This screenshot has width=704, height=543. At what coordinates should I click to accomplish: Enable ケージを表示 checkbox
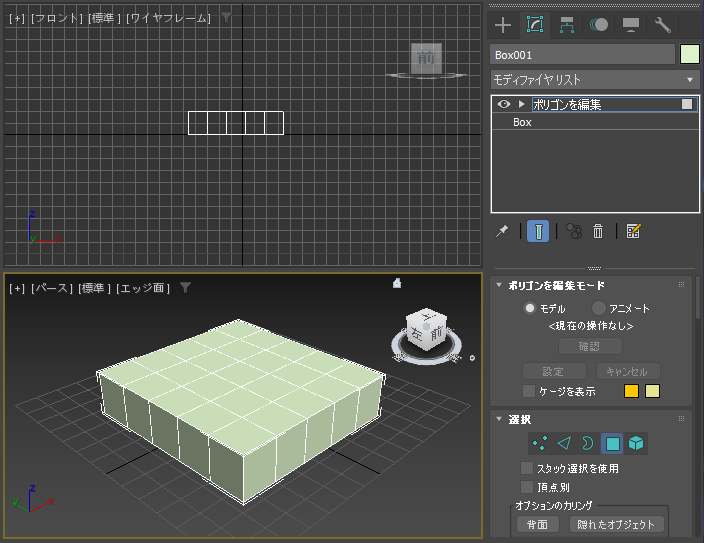point(529,391)
